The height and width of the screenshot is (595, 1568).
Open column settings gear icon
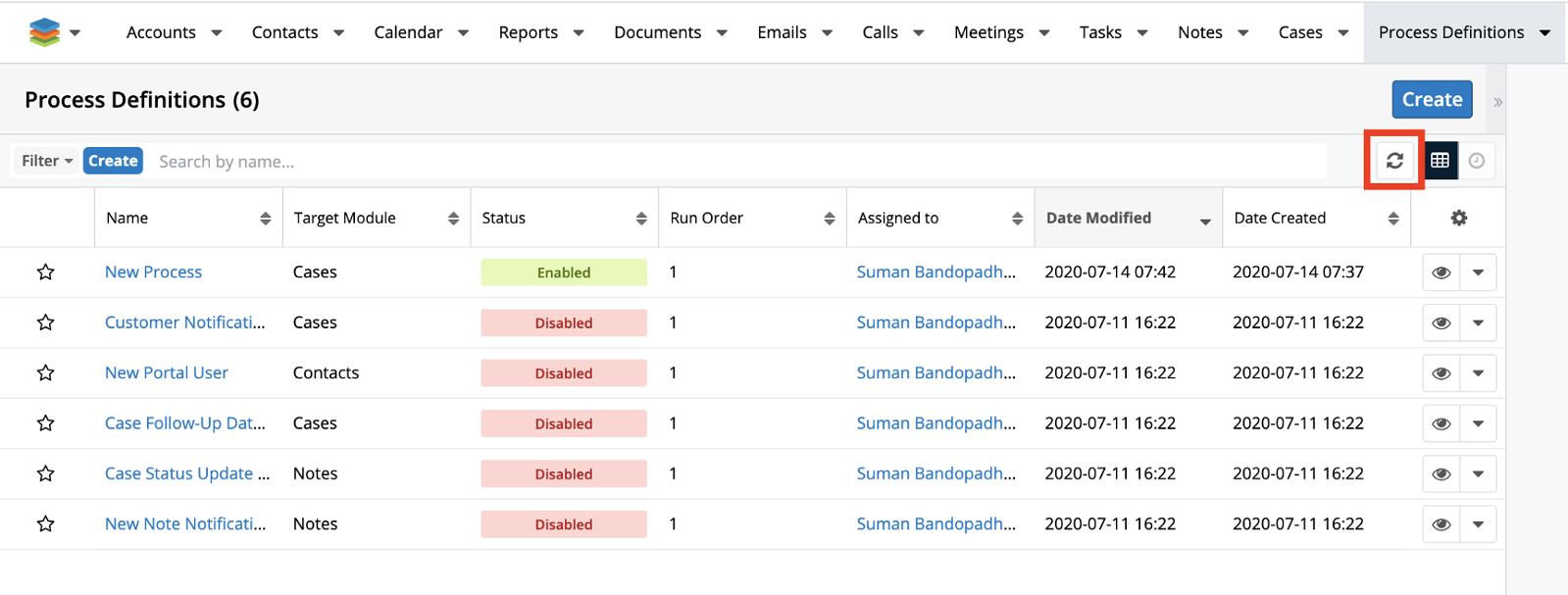(1458, 218)
